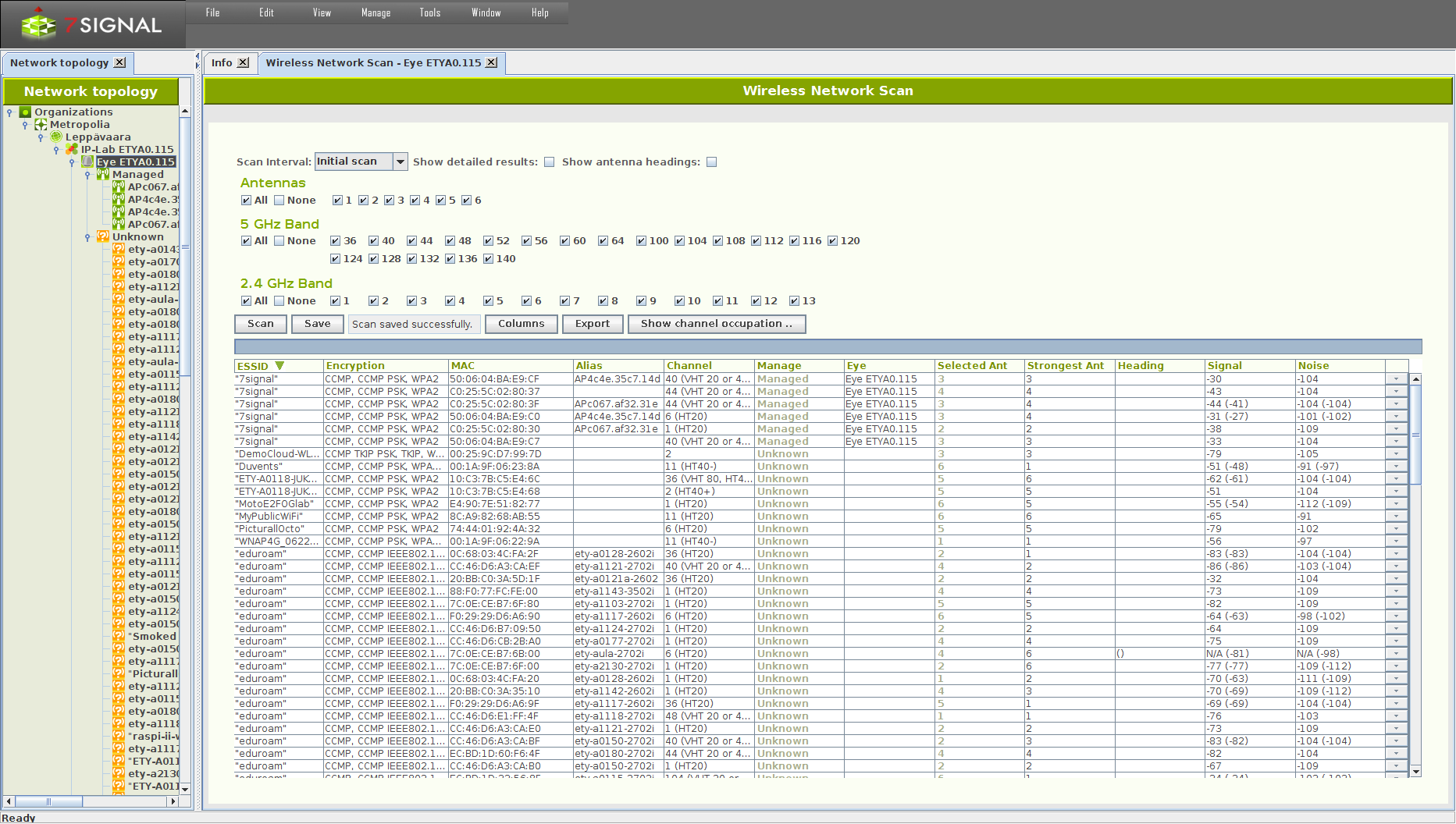Click the 7SIGNAL cube logo
Screen dimensions: 1456x824
click(x=37, y=25)
